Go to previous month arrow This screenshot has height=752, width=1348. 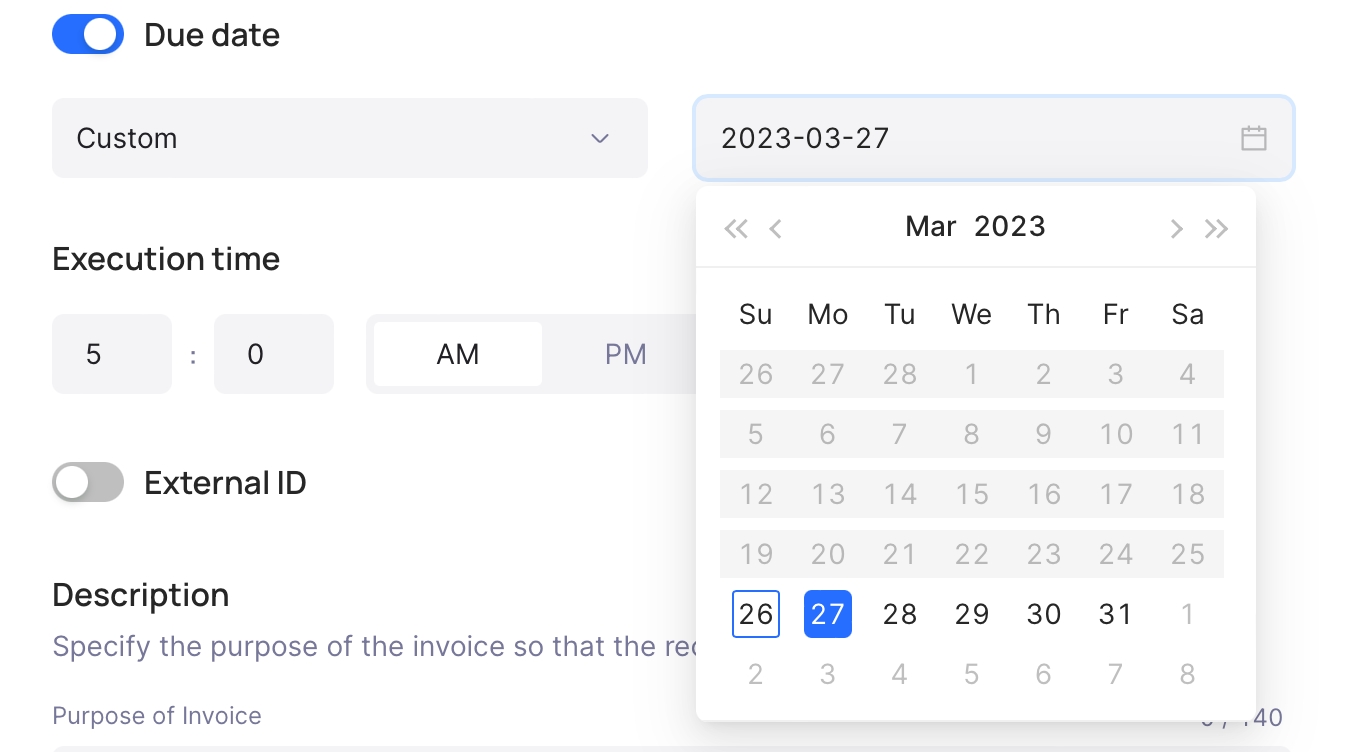coord(775,229)
